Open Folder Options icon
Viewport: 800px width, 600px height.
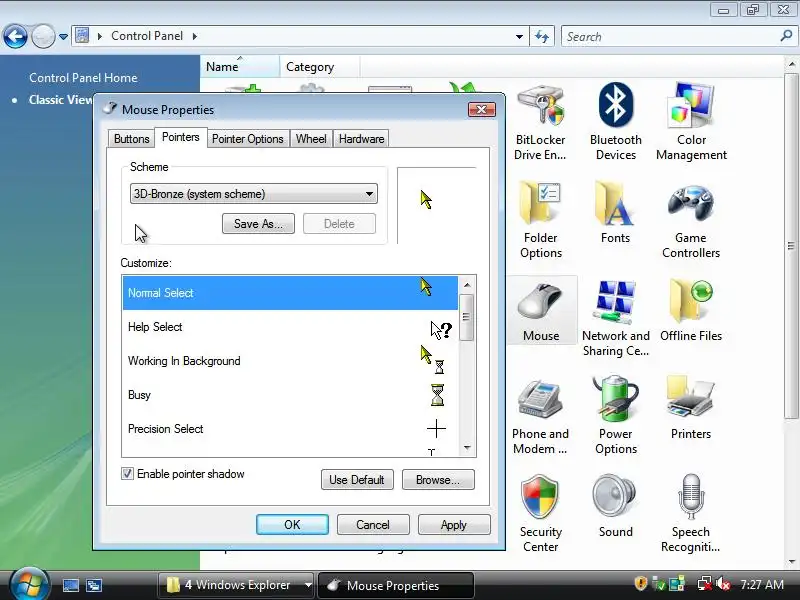click(x=540, y=219)
